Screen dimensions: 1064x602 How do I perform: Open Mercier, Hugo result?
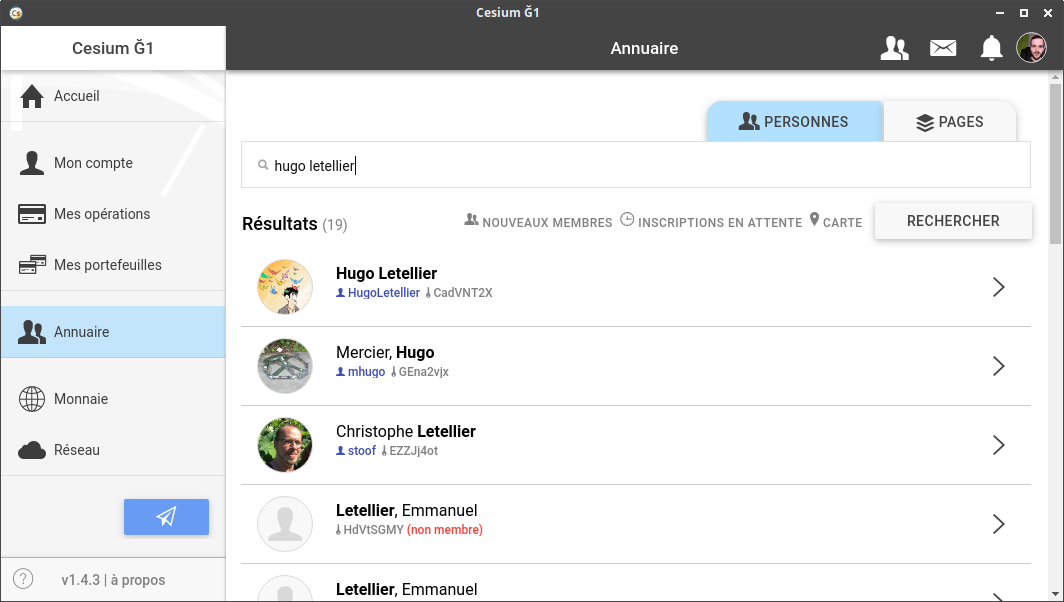coord(636,366)
